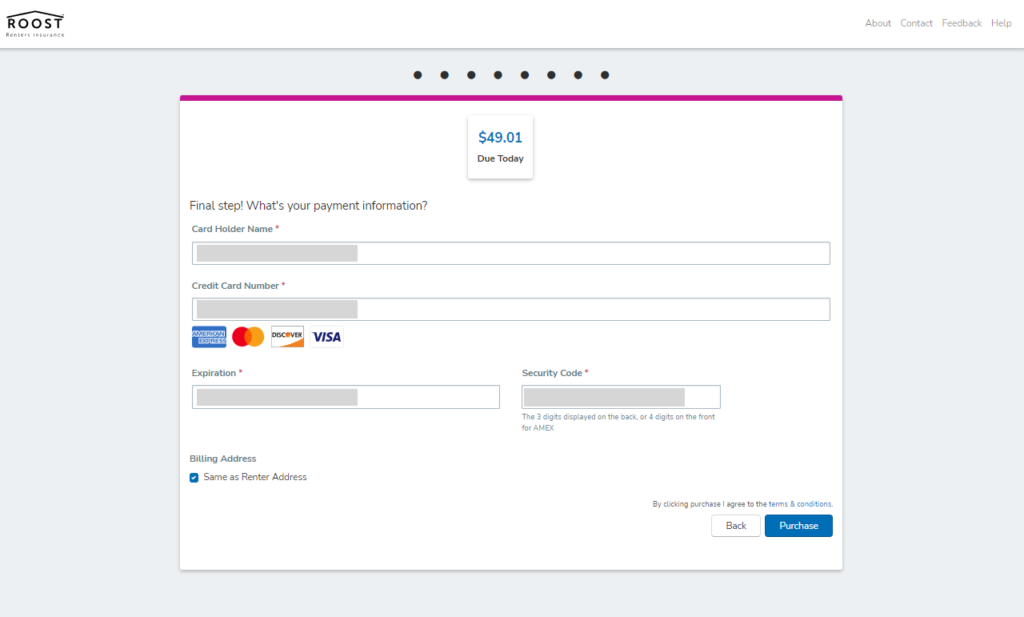The image size is (1024, 617).
Task: Go to the Feedback page
Action: [961, 24]
